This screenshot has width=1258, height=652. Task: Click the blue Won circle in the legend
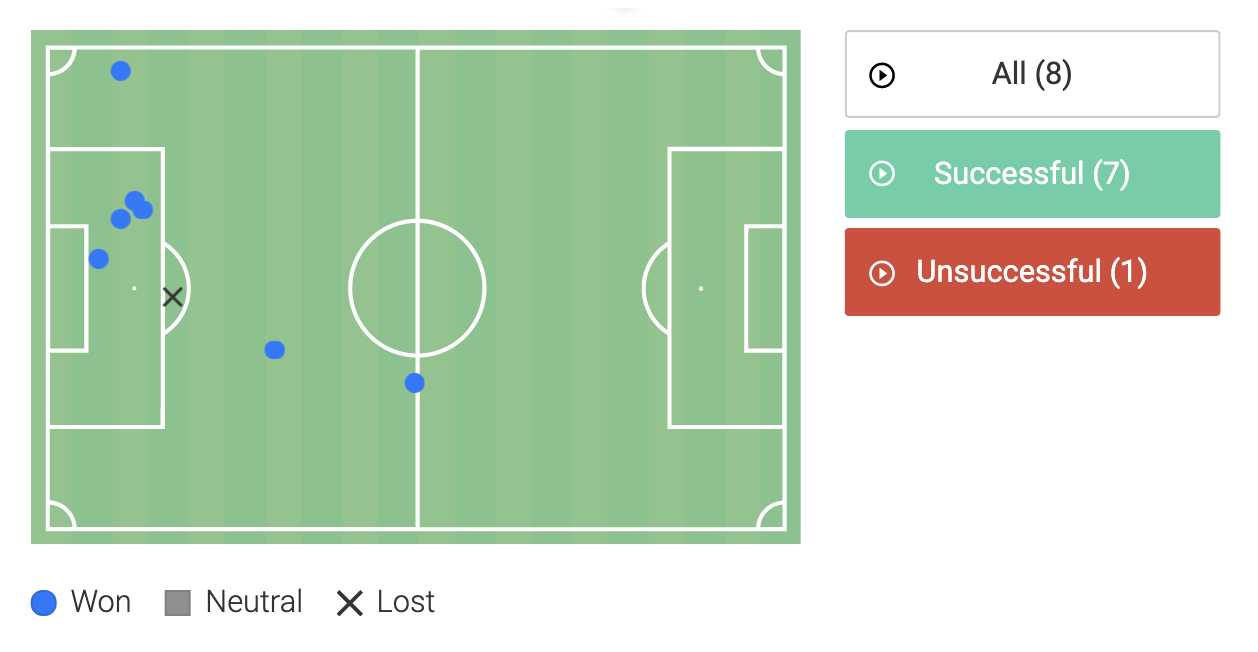point(44,603)
